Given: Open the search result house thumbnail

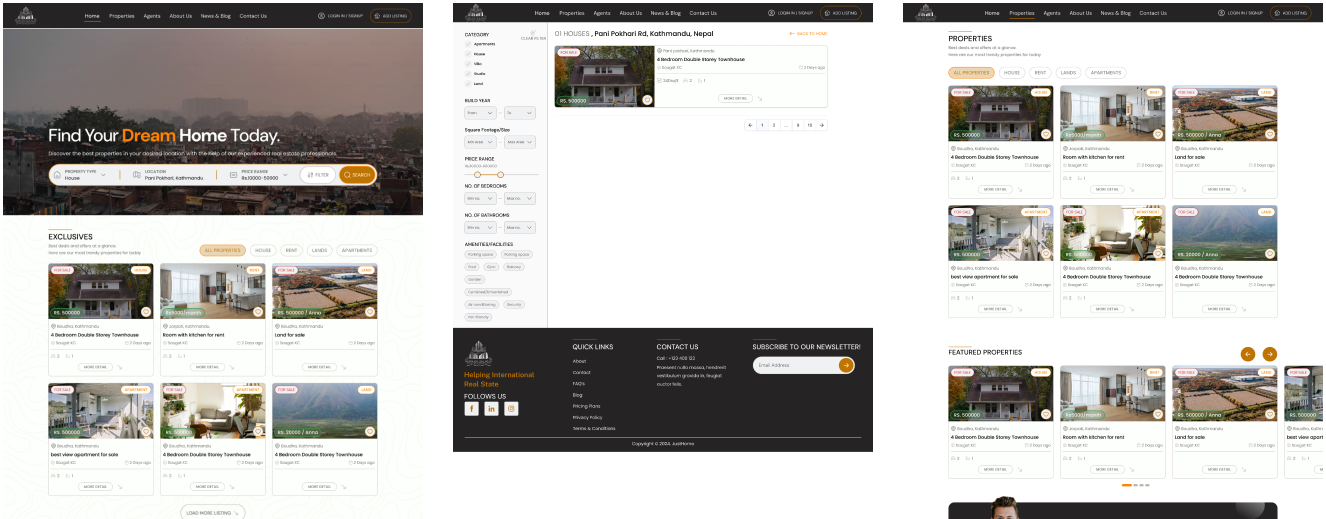Looking at the screenshot, I should click(604, 76).
